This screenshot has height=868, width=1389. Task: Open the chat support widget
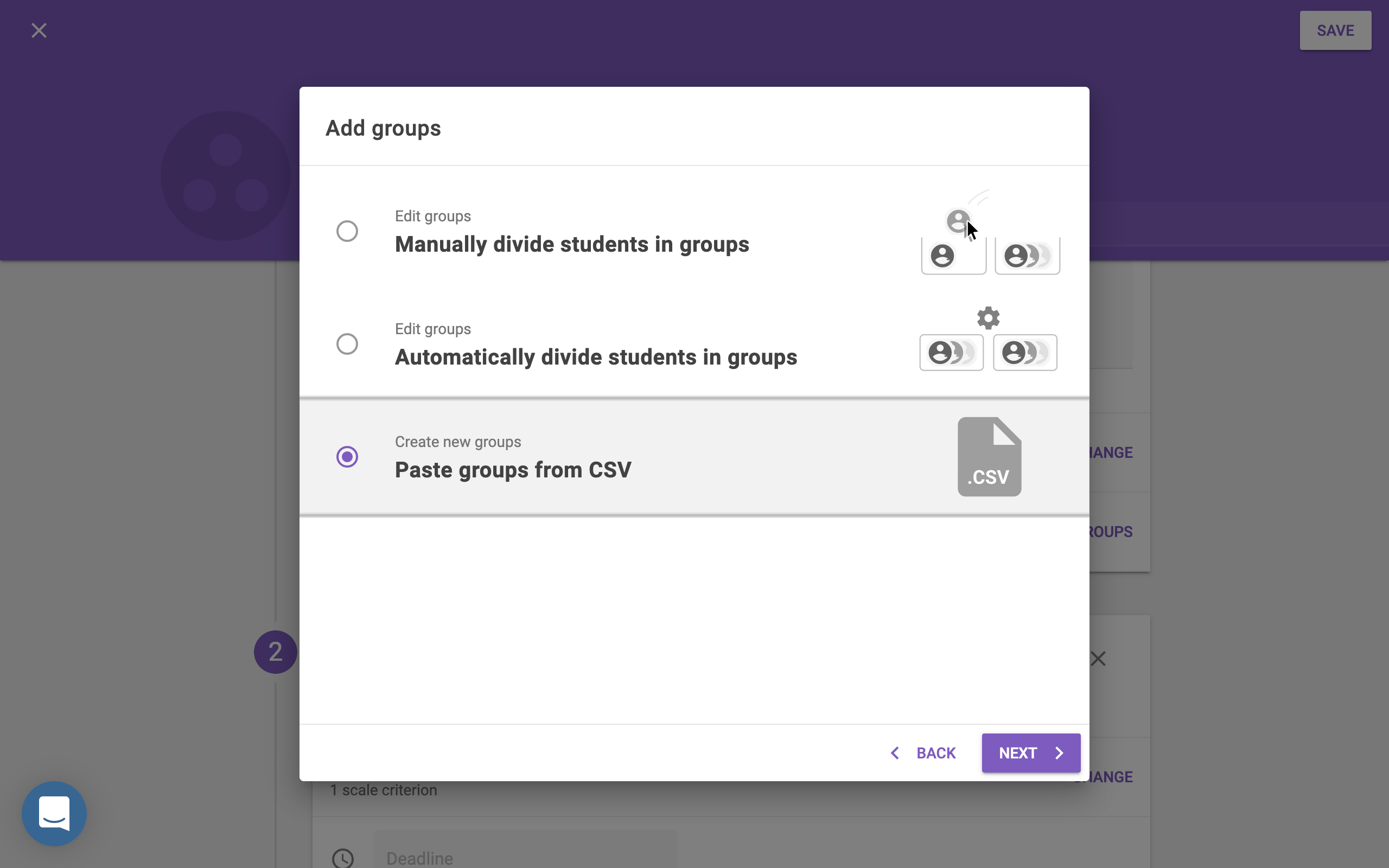point(54,813)
